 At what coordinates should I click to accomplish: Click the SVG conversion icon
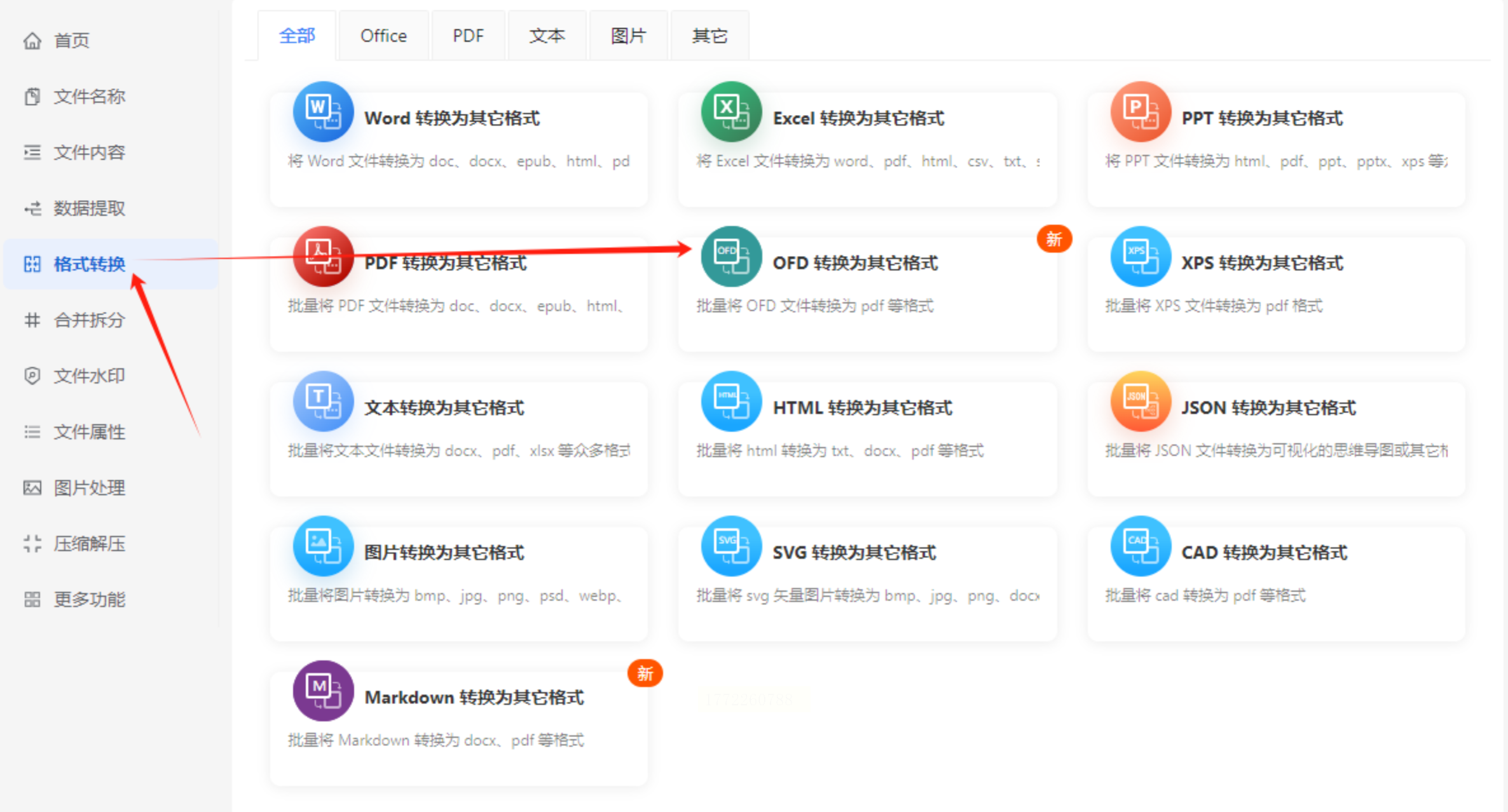pos(731,546)
